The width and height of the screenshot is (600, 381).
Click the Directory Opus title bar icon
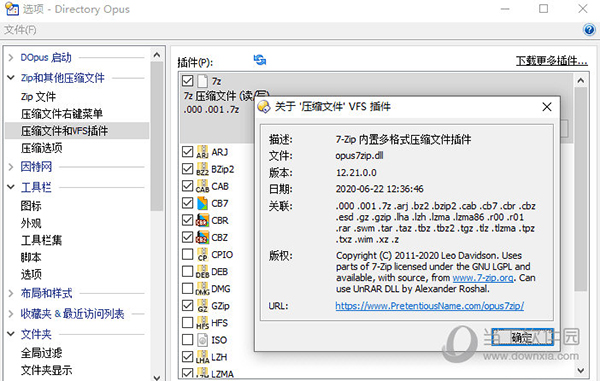pos(12,9)
